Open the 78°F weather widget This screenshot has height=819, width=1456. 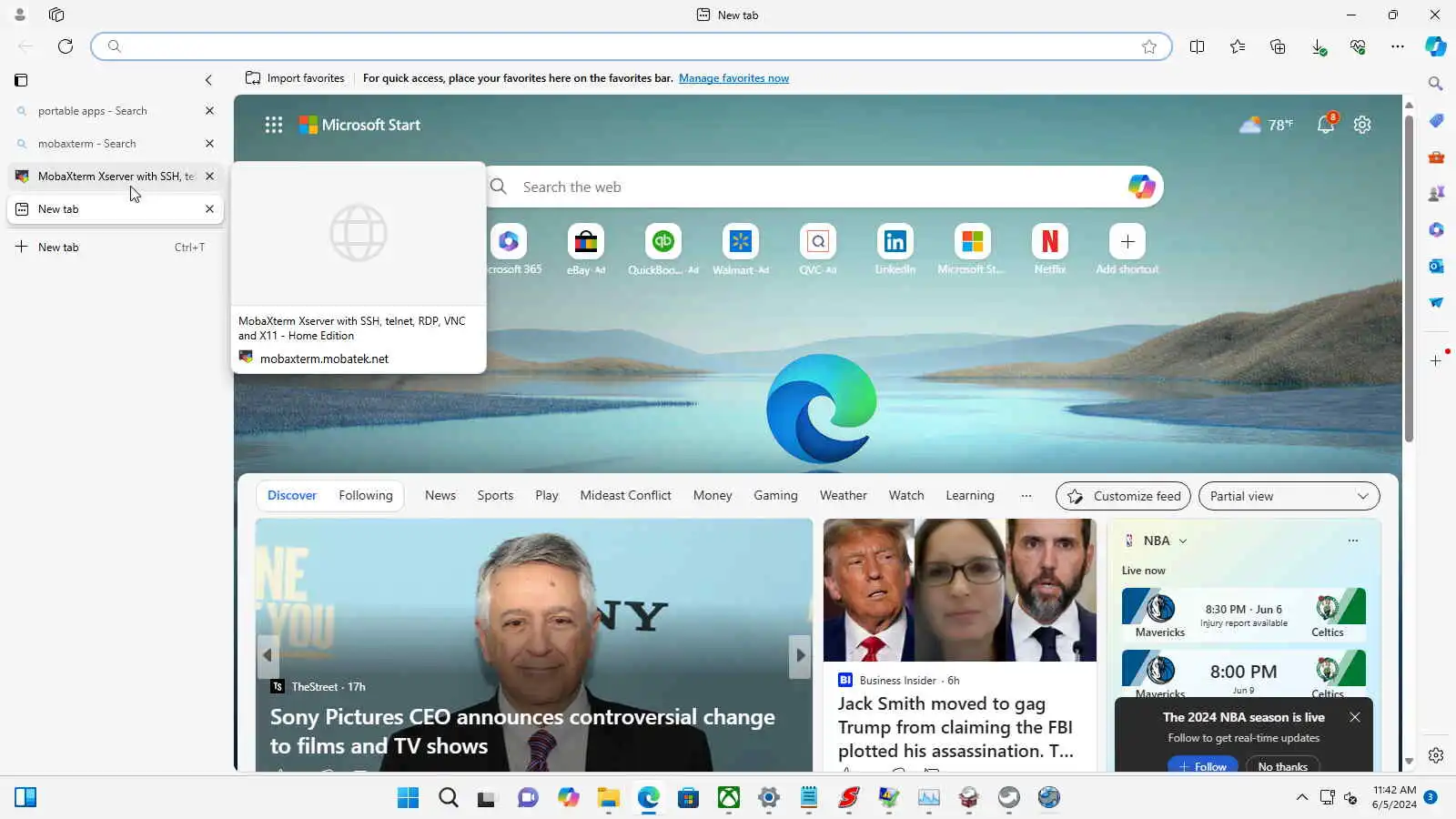click(1266, 125)
